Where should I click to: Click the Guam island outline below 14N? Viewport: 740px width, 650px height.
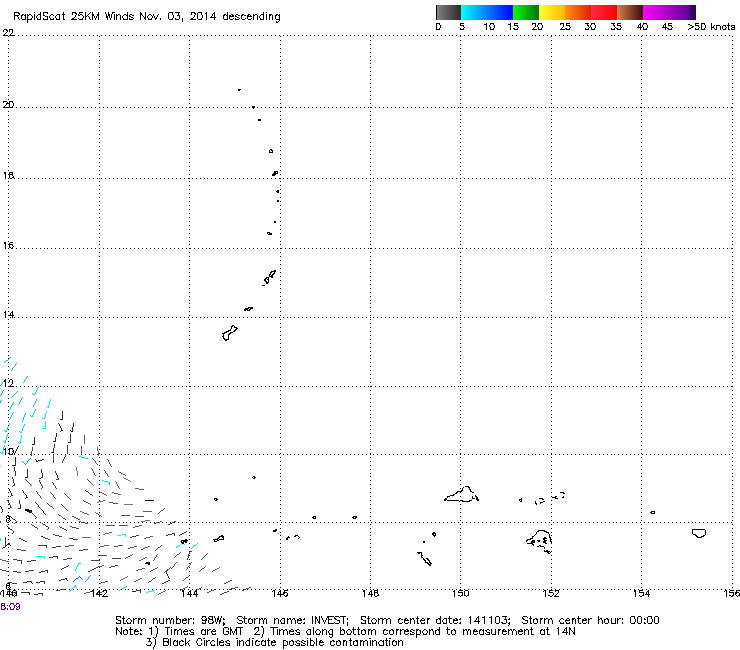coord(229,333)
